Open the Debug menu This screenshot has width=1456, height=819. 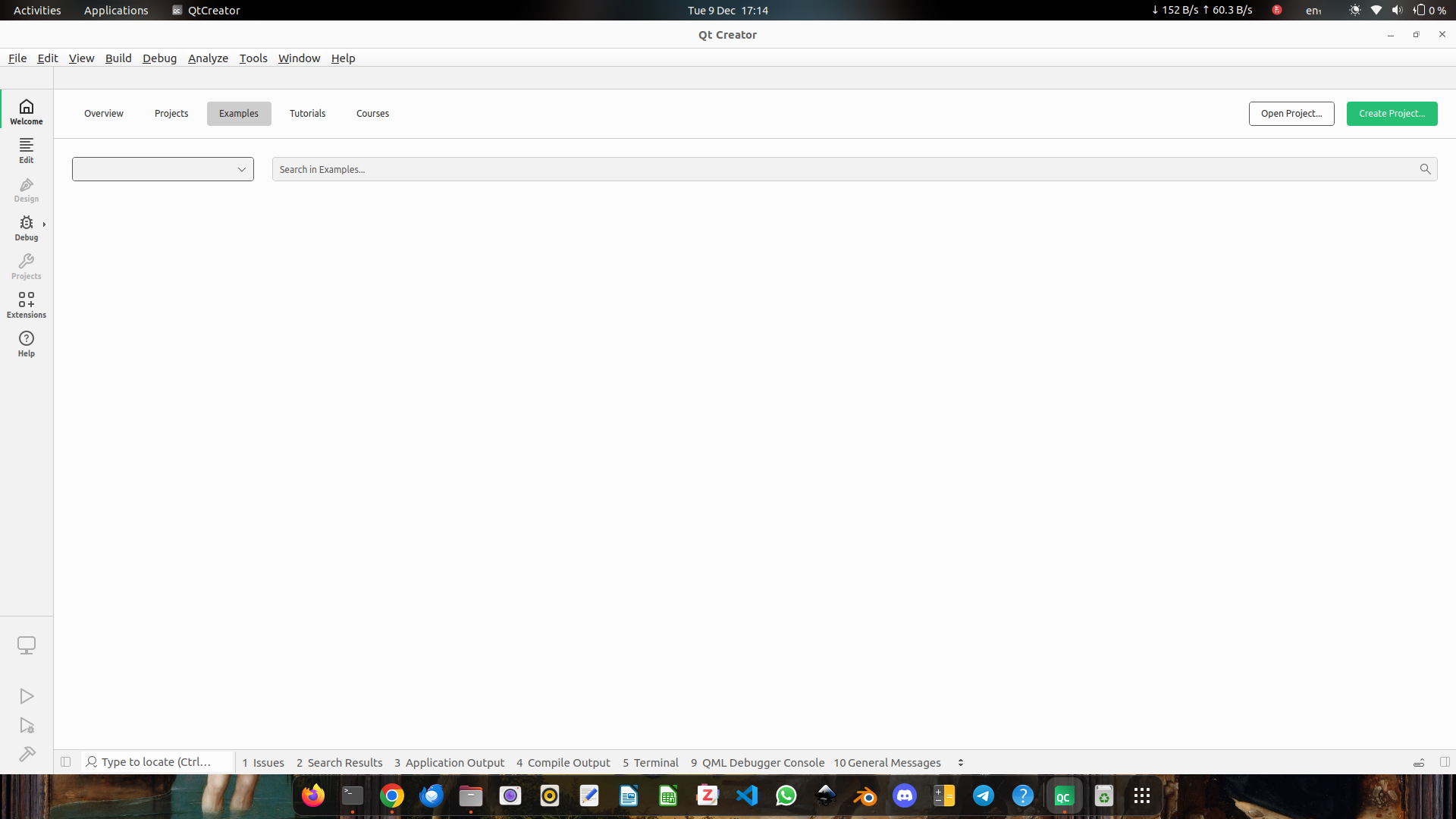pyautogui.click(x=159, y=58)
